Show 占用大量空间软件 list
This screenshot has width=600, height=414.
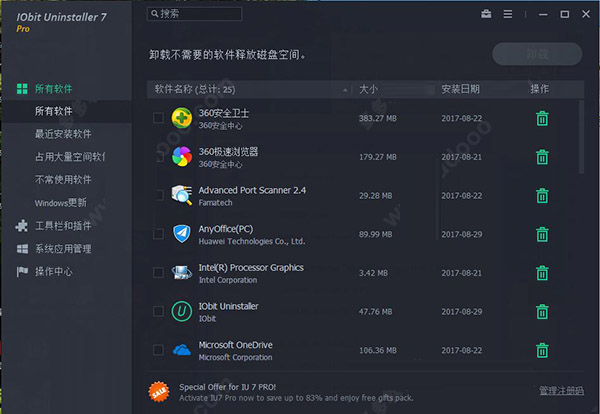(70, 156)
